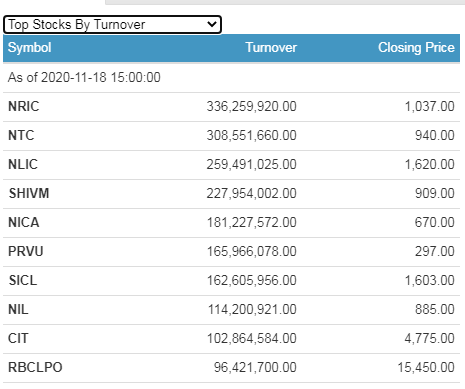Open the Top Stocks By Turnover dropdown

click(112, 25)
